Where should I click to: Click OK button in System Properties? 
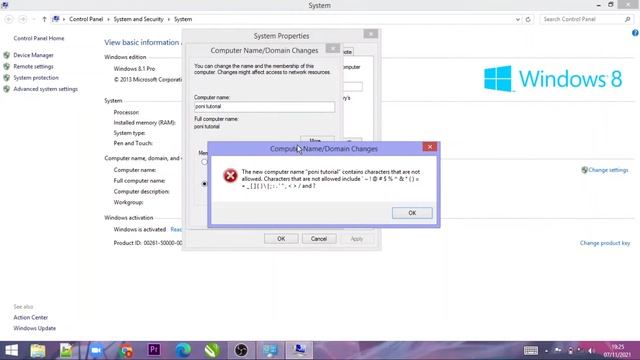tap(281, 239)
